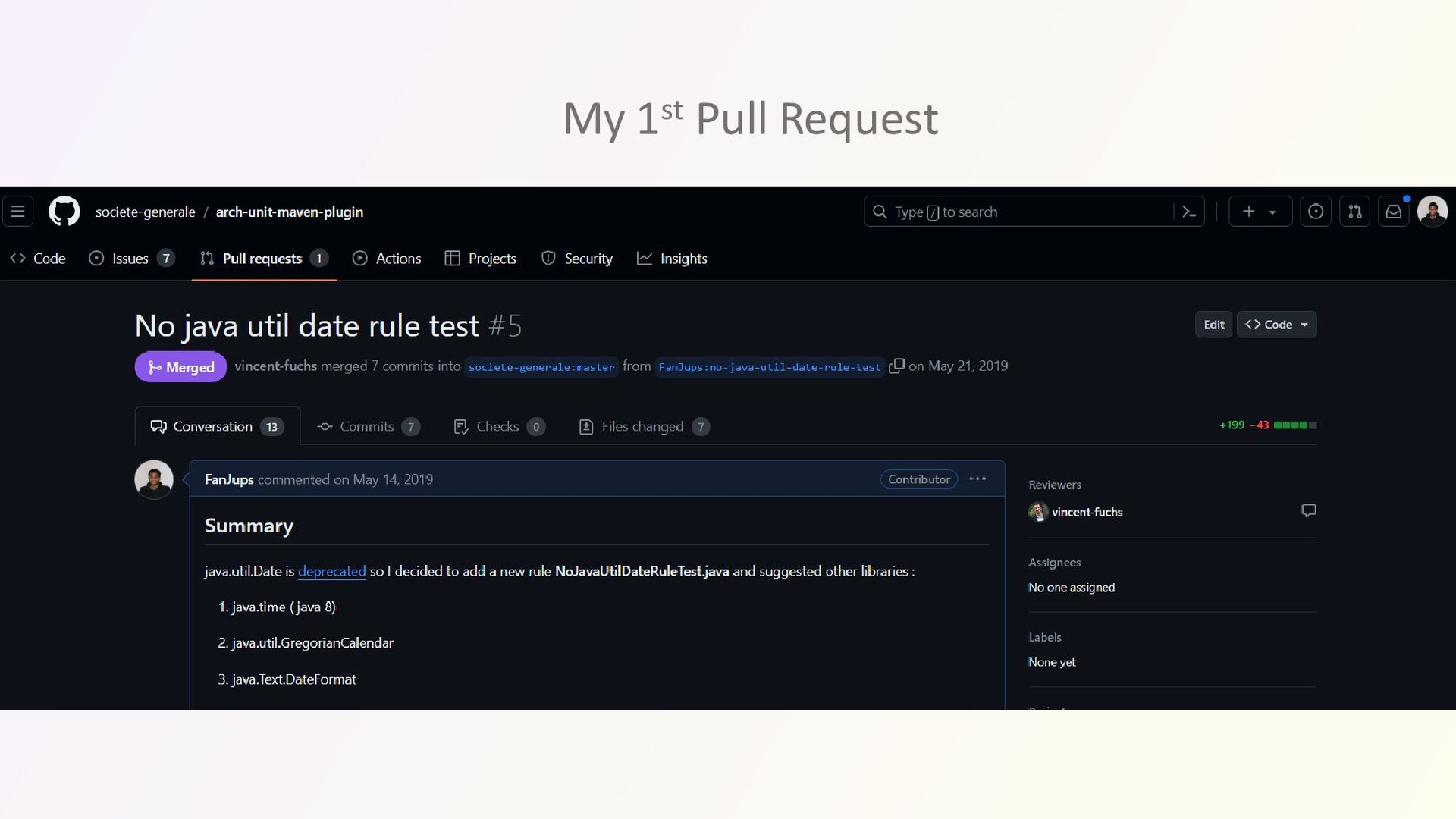Image resolution: width=1456 pixels, height=819 pixels.
Task: Select the Pull requests tab
Action: pyautogui.click(x=264, y=259)
